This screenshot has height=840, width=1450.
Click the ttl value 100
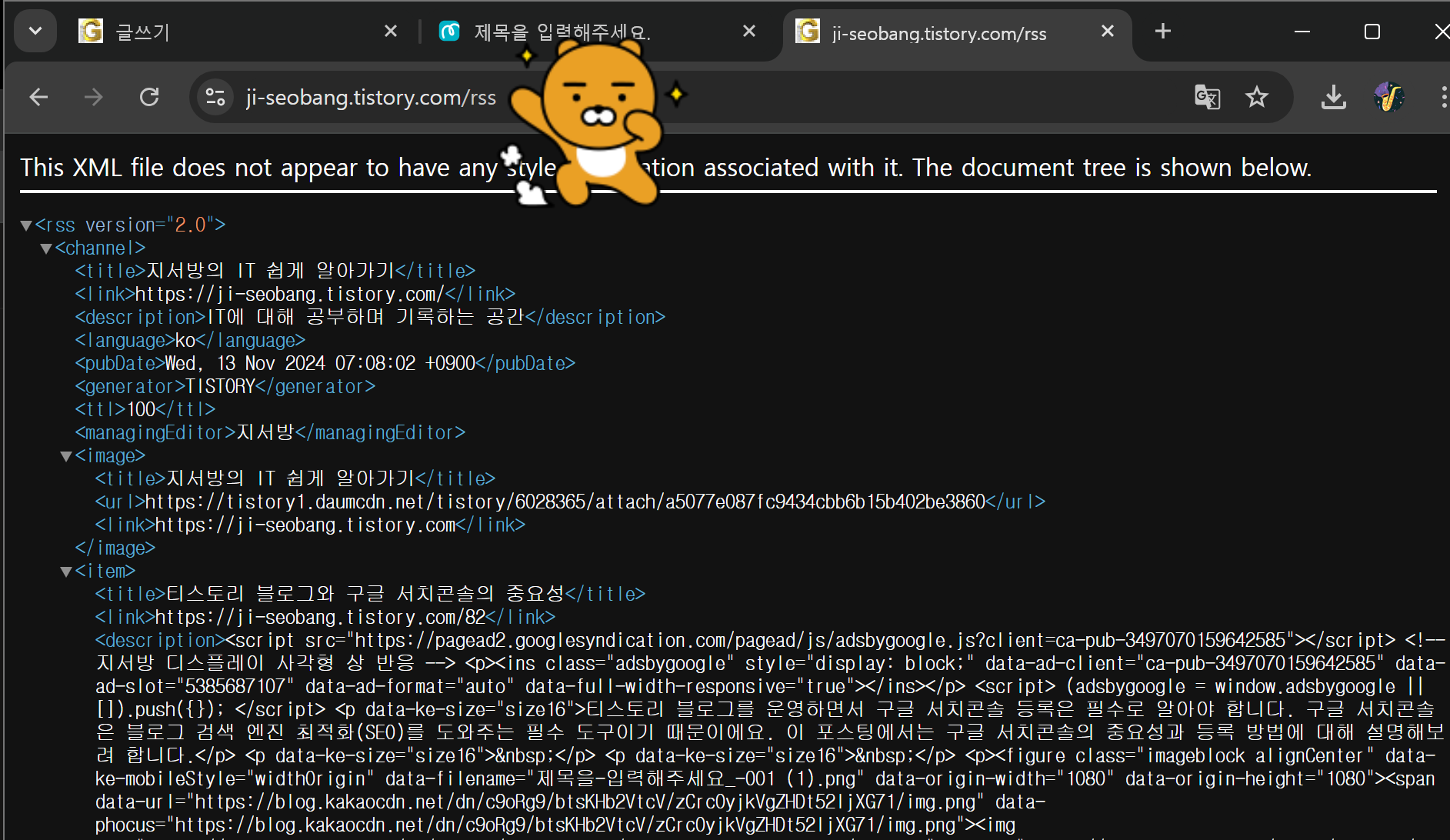pos(142,409)
